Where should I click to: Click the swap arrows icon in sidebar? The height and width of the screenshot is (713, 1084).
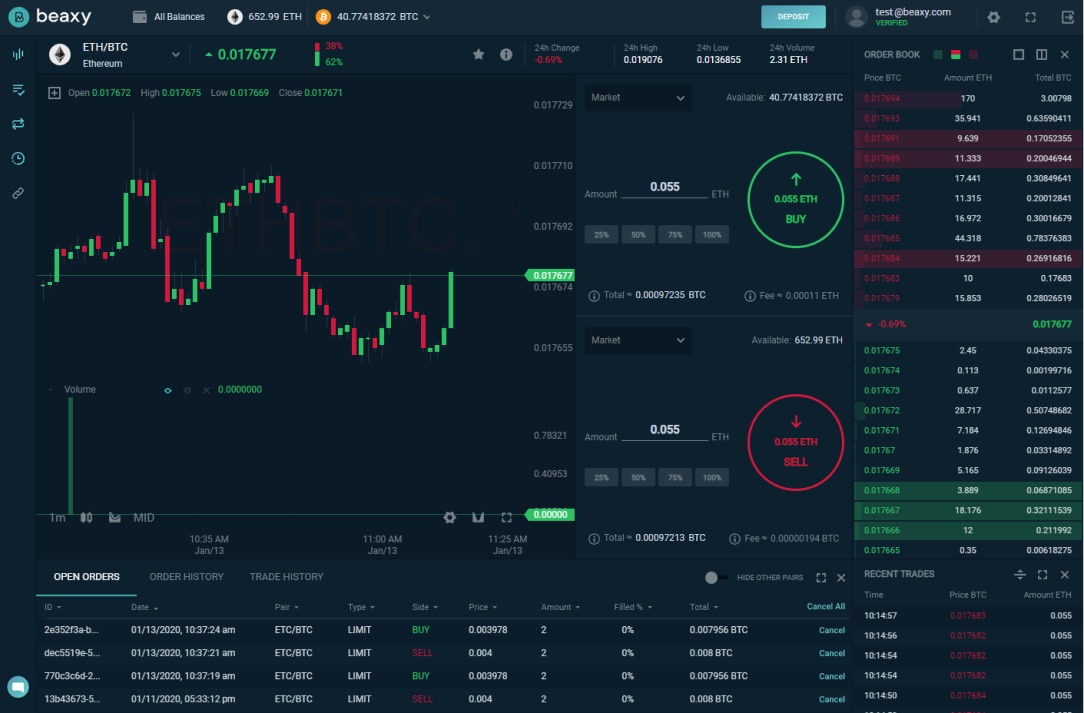coord(18,124)
